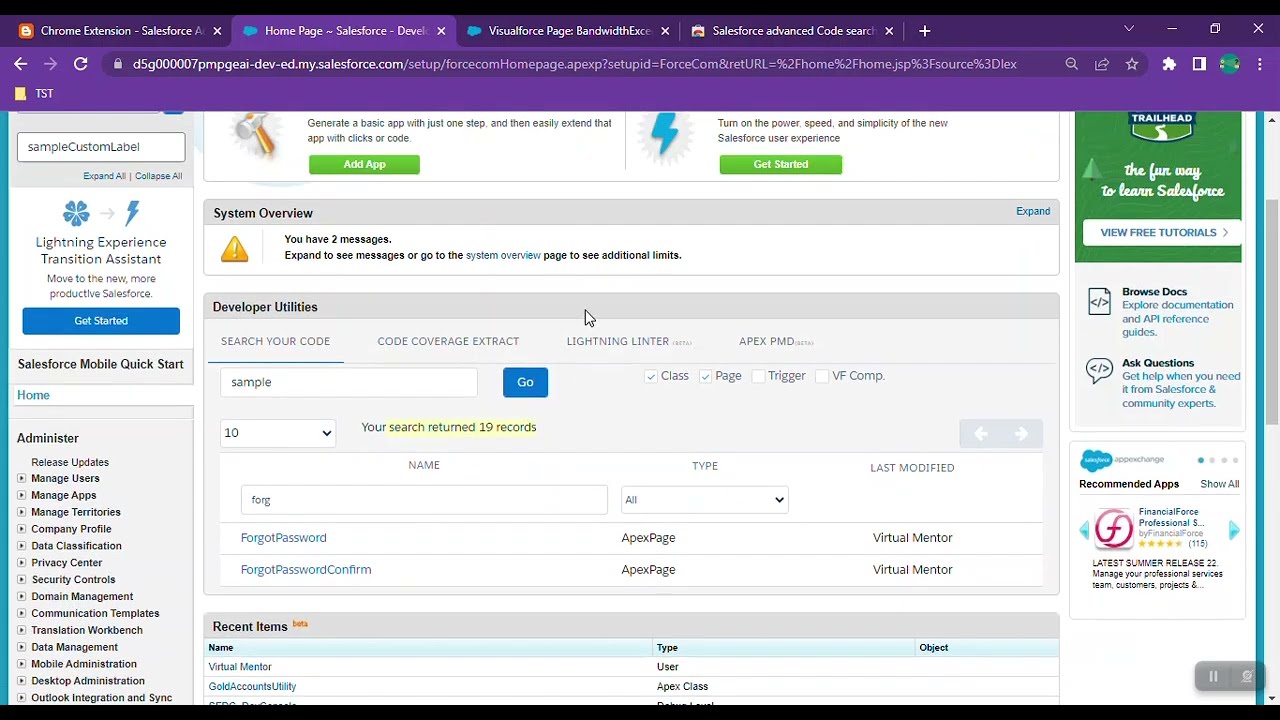Click the green Get Started button
Image resolution: width=1280 pixels, height=720 pixels.
(x=780, y=164)
